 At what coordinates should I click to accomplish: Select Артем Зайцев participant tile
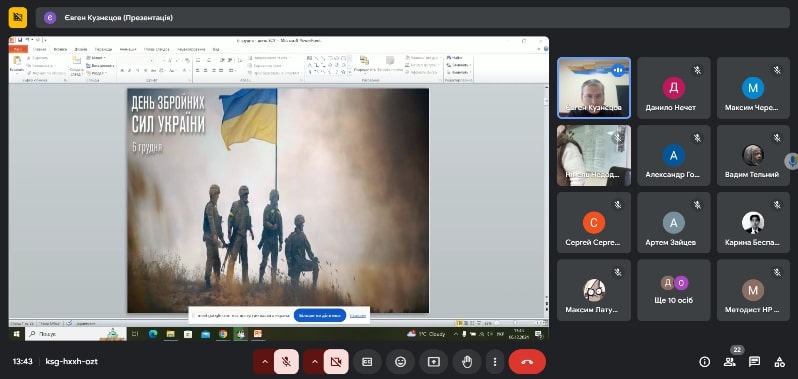[x=674, y=222]
